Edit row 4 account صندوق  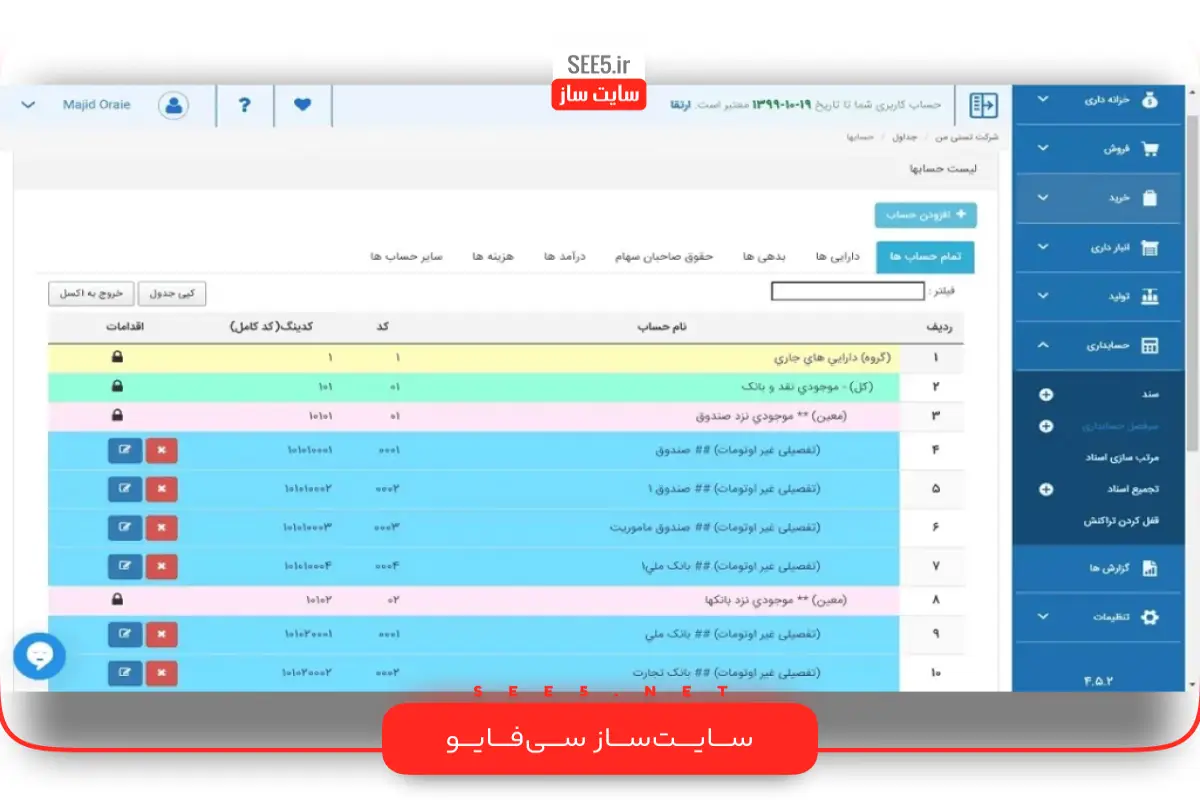coord(124,450)
